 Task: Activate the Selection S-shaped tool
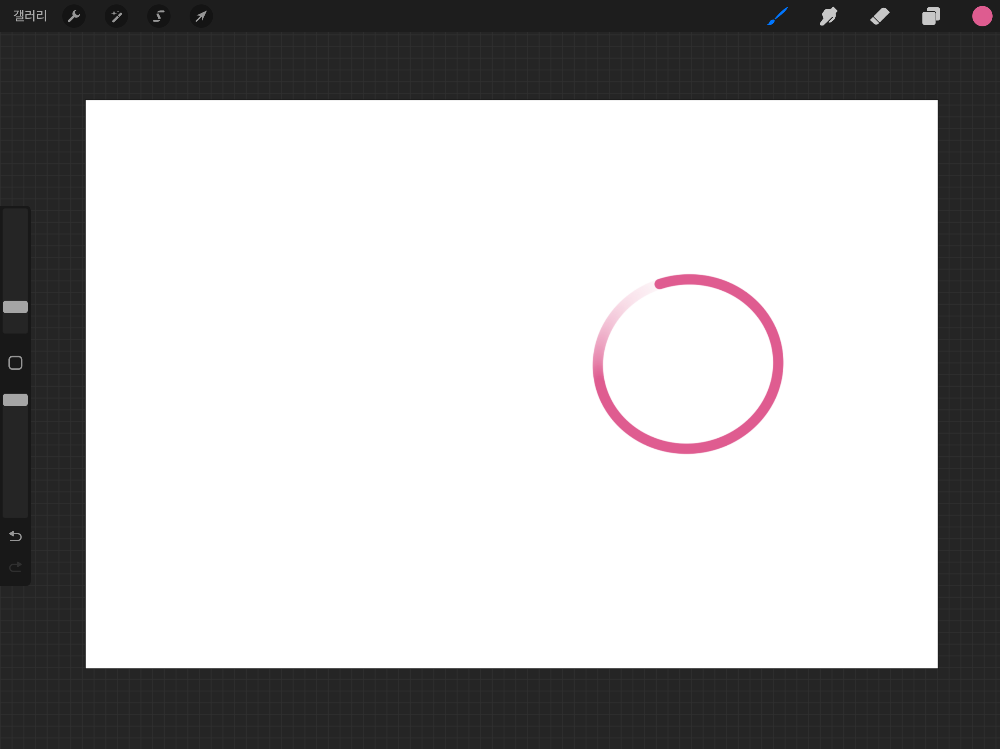159,16
